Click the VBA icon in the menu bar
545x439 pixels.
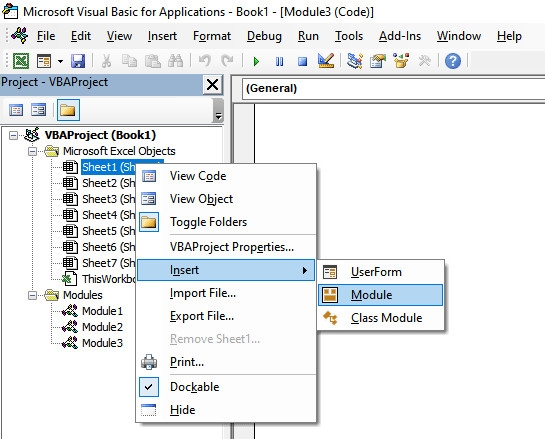[x=19, y=36]
